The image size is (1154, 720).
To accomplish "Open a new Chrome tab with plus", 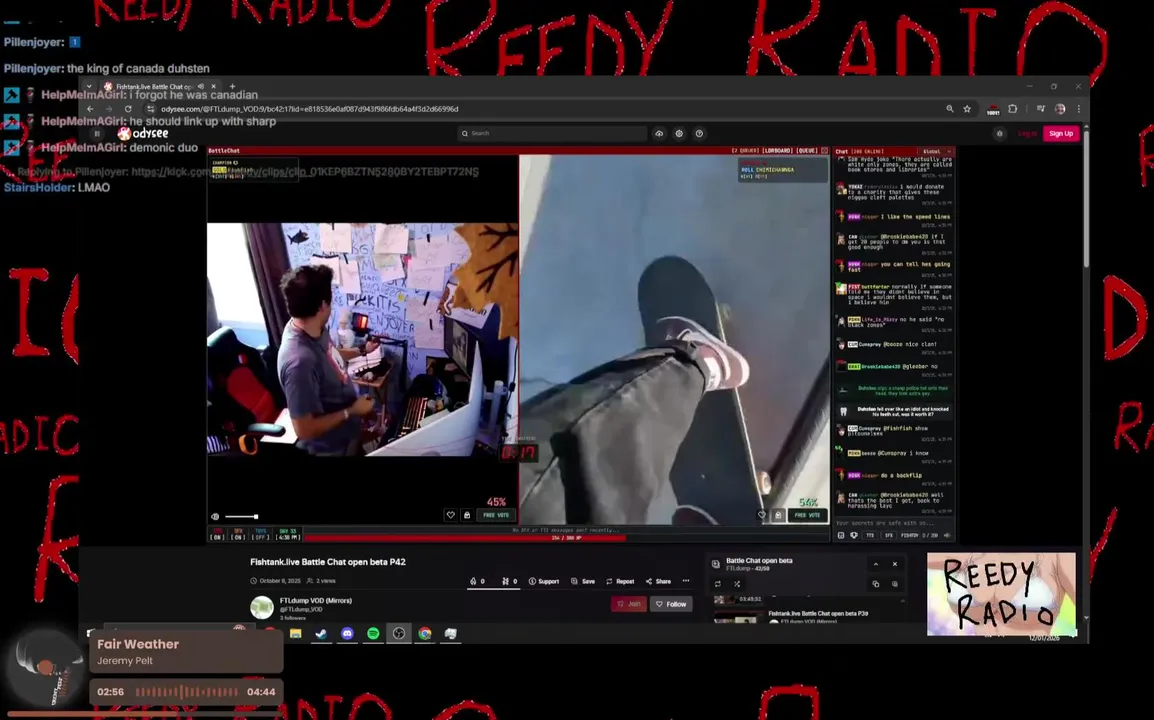I will [x=233, y=86].
